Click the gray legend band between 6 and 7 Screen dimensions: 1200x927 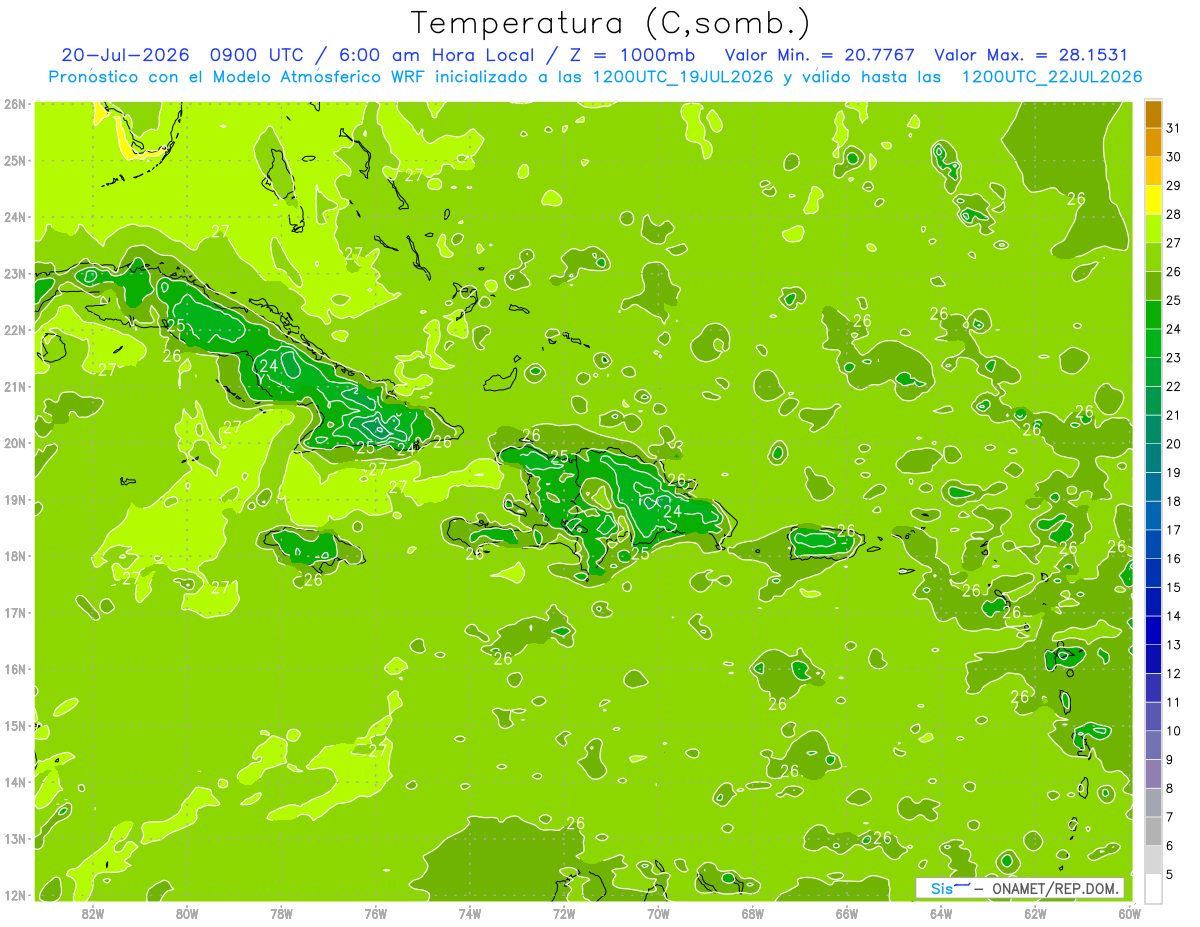[x=1153, y=831]
